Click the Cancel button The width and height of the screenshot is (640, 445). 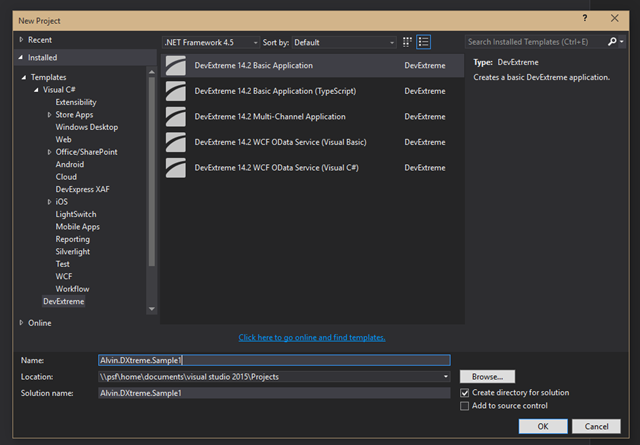(x=596, y=426)
